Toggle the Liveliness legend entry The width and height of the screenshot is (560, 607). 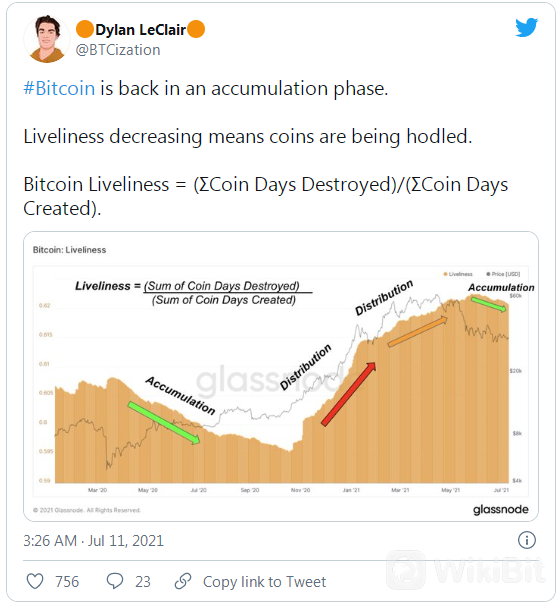tap(458, 274)
